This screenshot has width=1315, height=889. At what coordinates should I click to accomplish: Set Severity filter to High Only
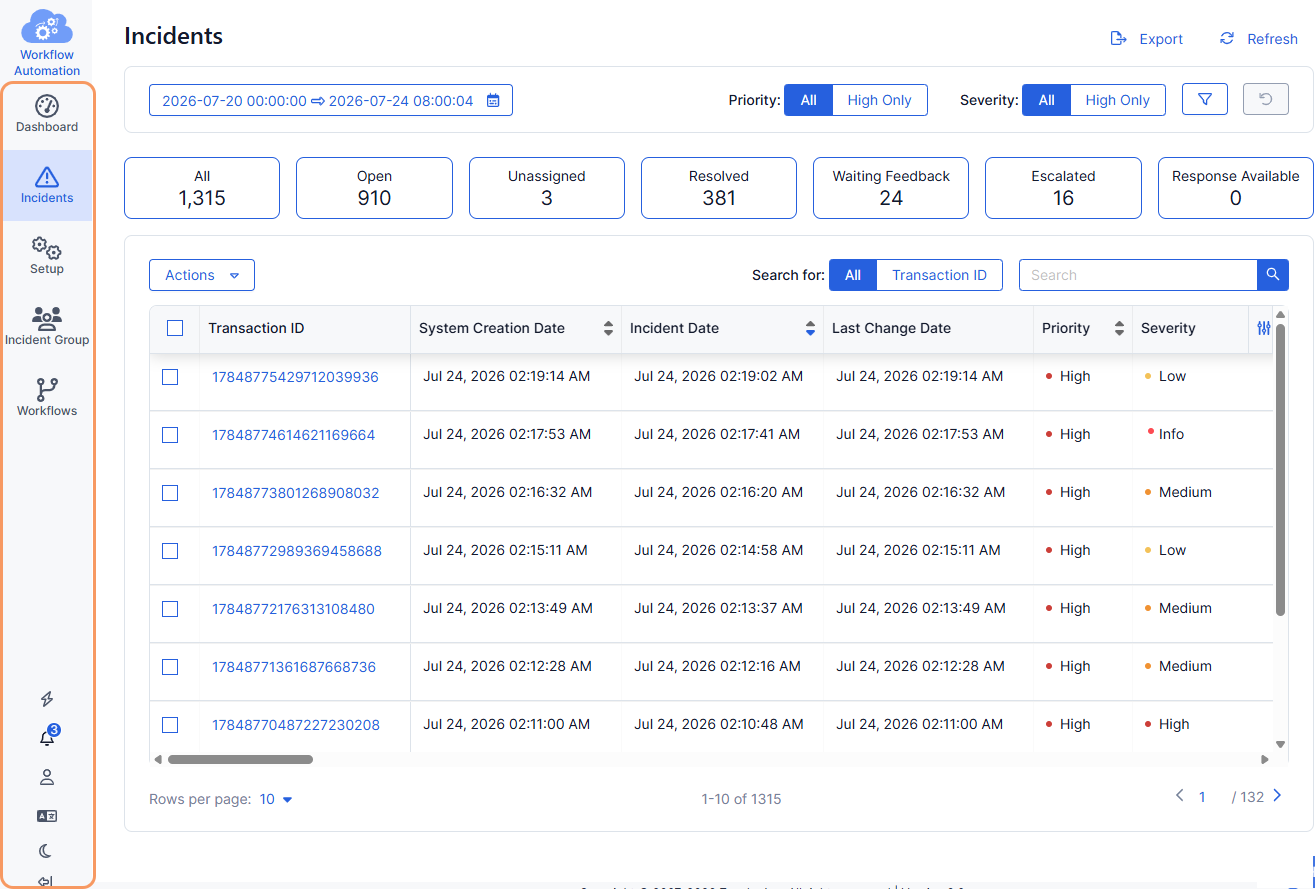coord(1117,100)
